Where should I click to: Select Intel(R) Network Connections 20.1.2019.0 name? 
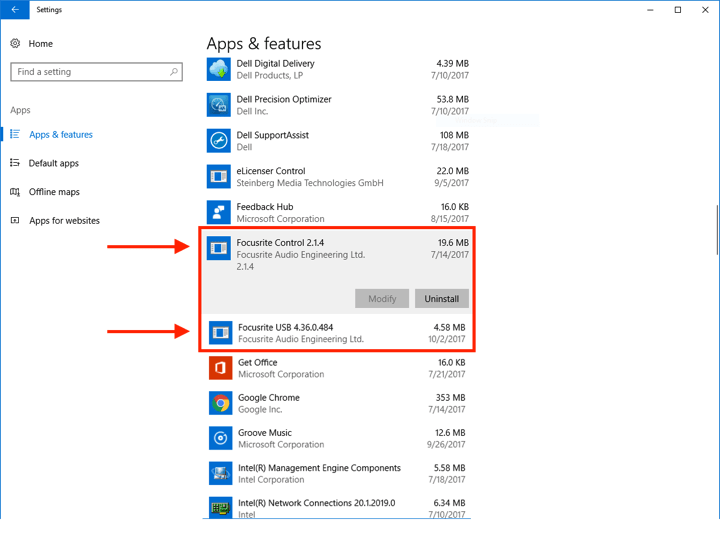click(317, 503)
